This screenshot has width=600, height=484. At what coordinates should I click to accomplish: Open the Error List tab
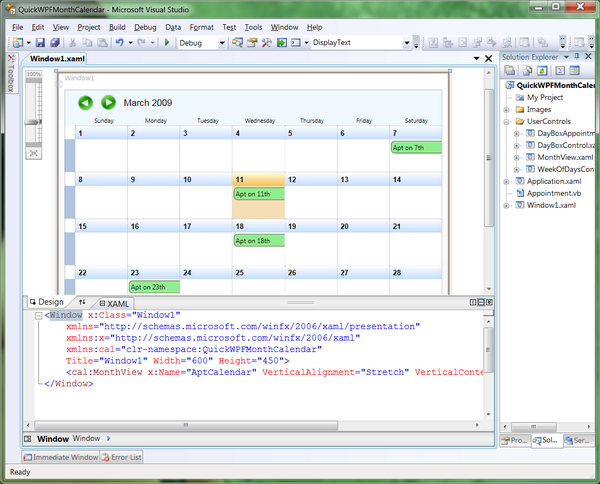122,457
